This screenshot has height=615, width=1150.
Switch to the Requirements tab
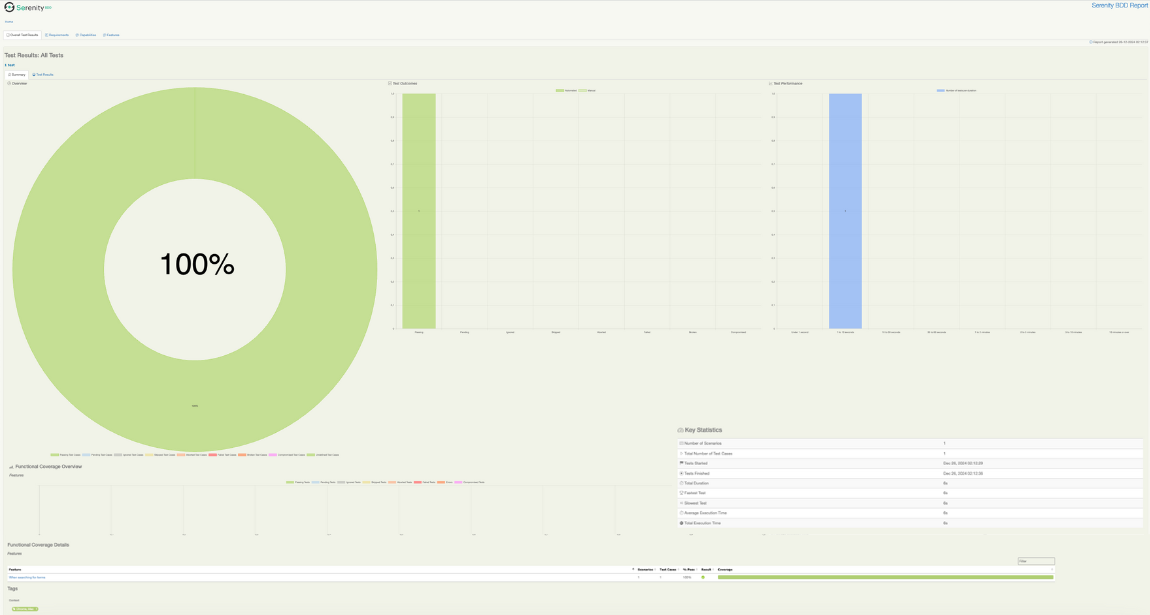pyautogui.click(x=58, y=35)
